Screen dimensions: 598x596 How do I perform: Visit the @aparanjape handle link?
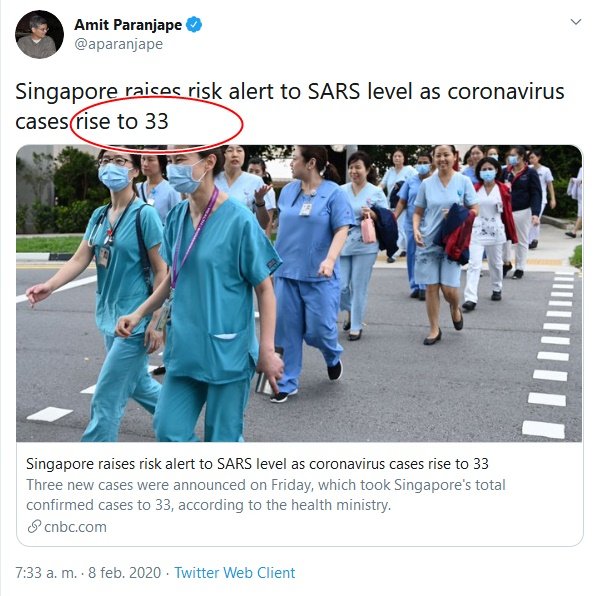pyautogui.click(x=119, y=44)
